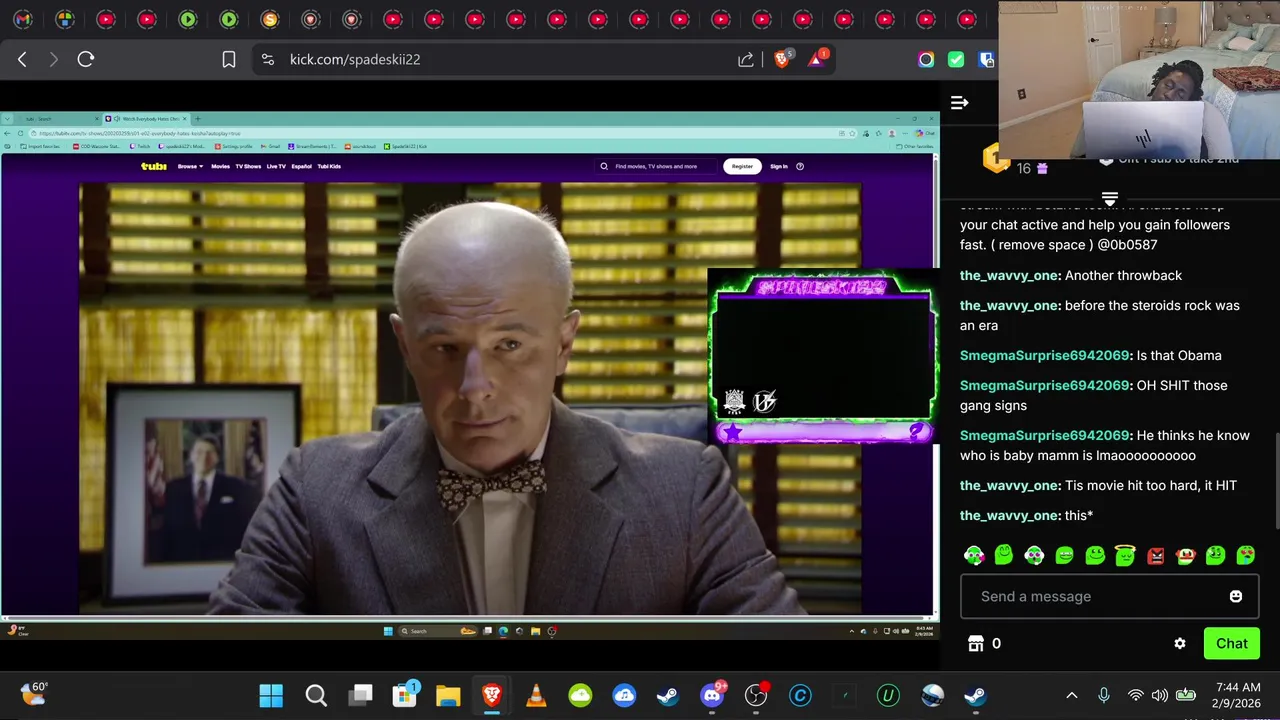Click the_wavvy_one username on 'Another throwback'
The width and height of the screenshot is (1280, 720).
[x=1010, y=275]
